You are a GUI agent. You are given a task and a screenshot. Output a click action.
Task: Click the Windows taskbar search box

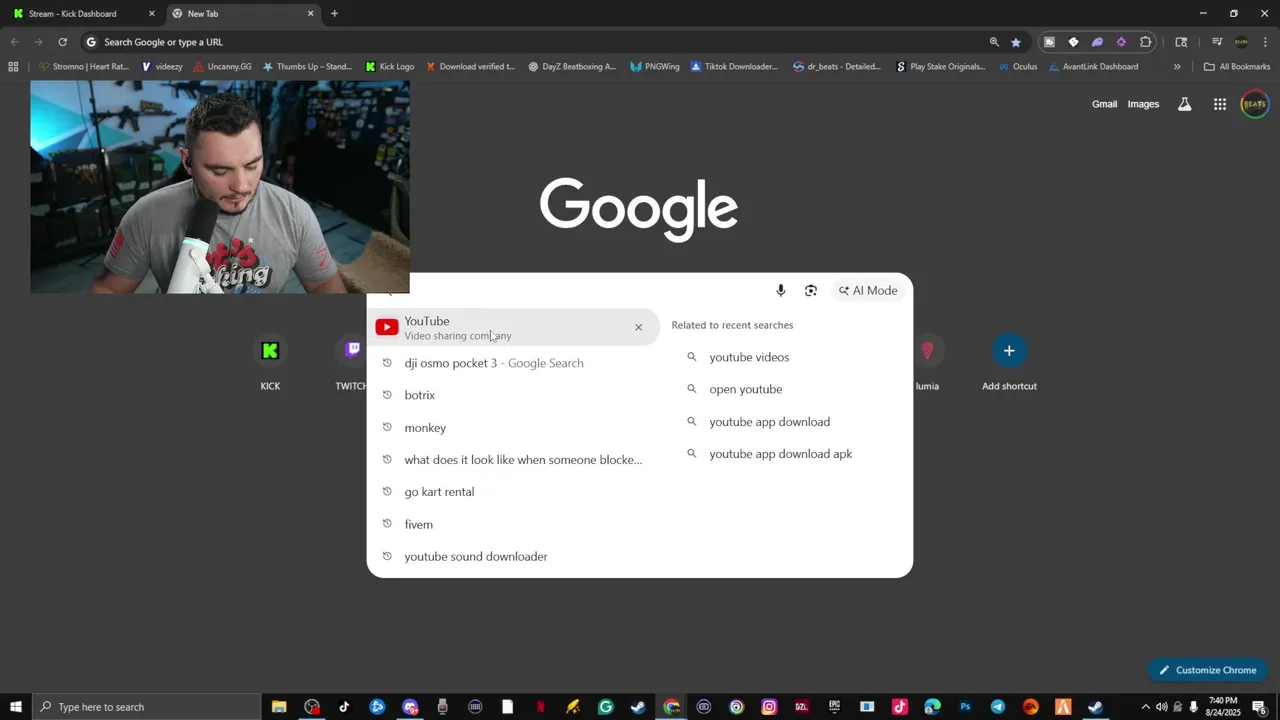[146, 707]
